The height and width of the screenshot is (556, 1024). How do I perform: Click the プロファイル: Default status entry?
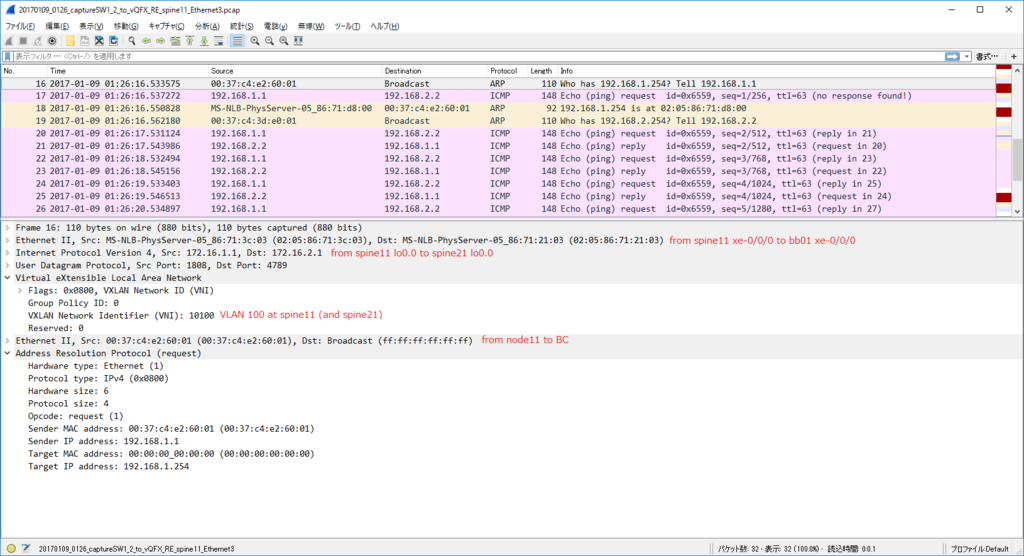[980, 549]
